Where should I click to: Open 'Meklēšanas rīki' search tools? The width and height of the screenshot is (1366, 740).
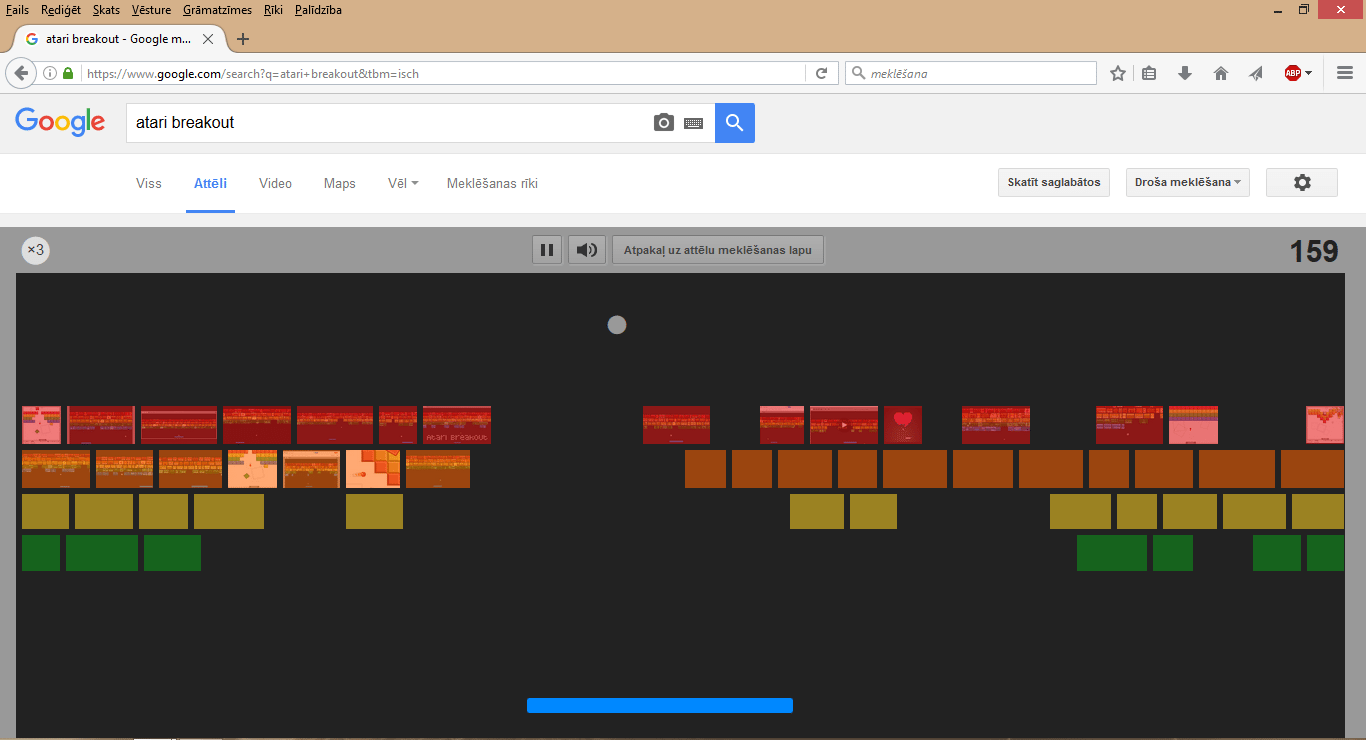pyautogui.click(x=492, y=183)
